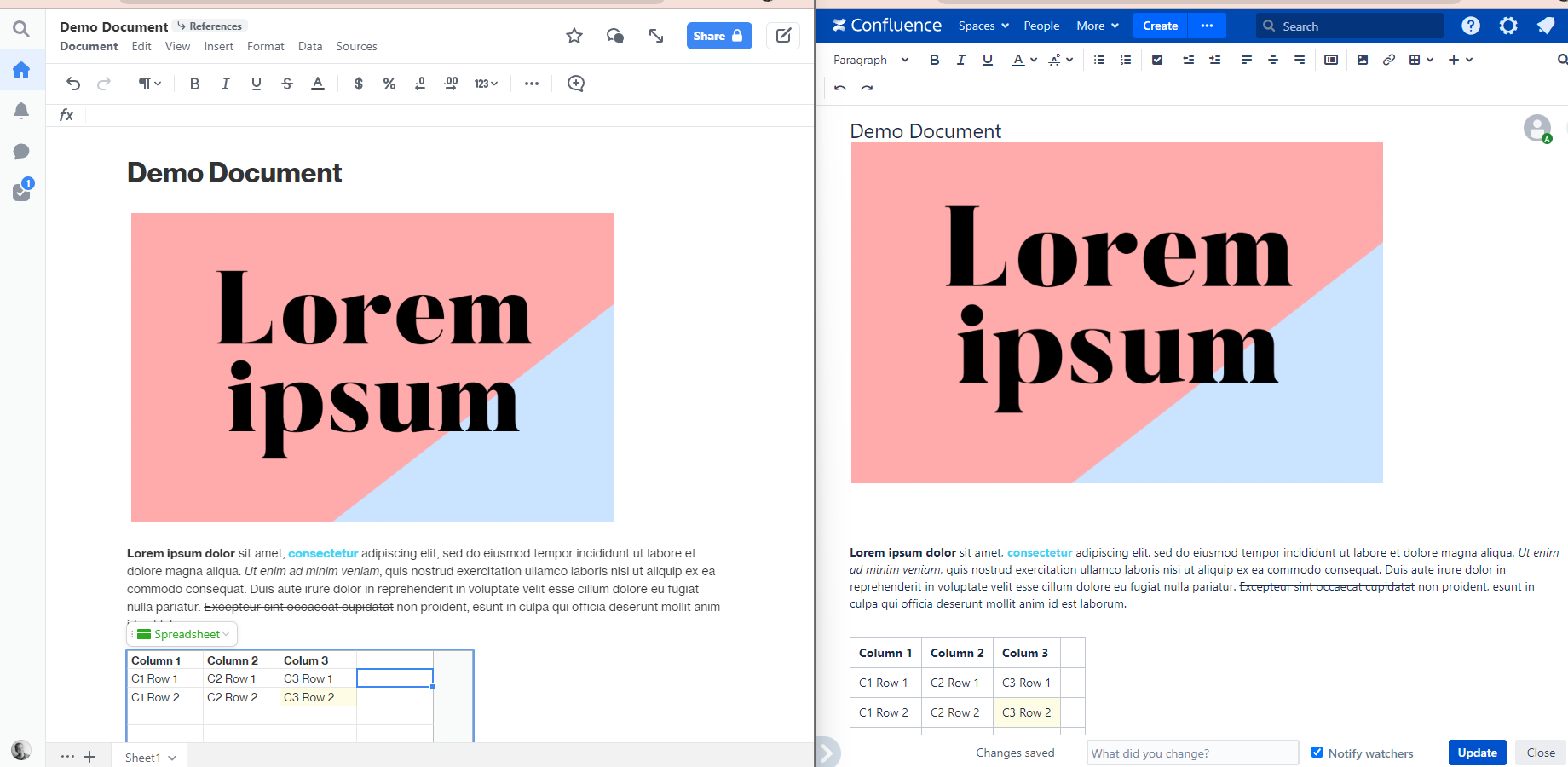Open paragraph style dropdown in left toolbar
This screenshot has height=767, width=1568.
pos(150,84)
